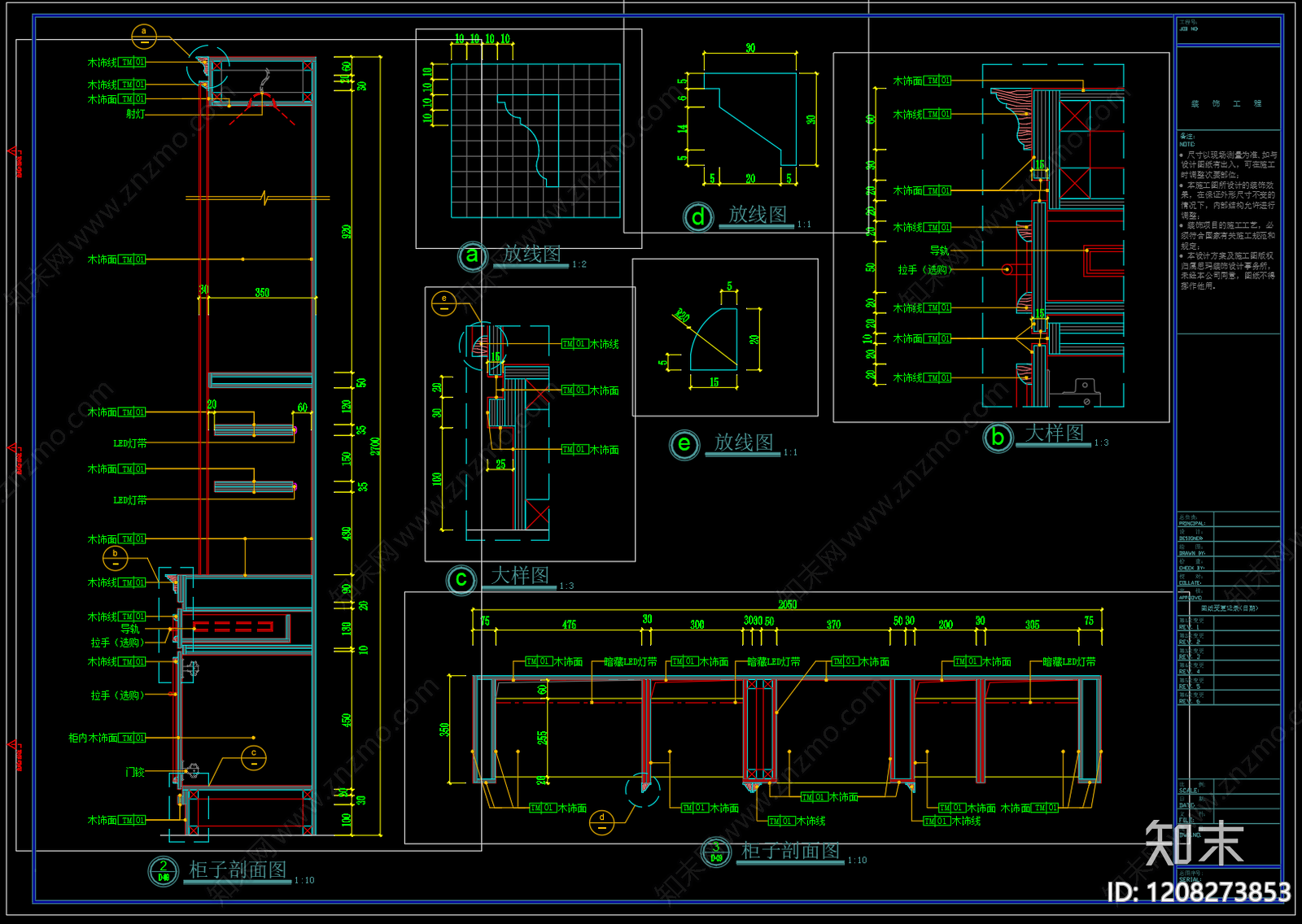Select the section bubble numbered 2

coord(163,871)
